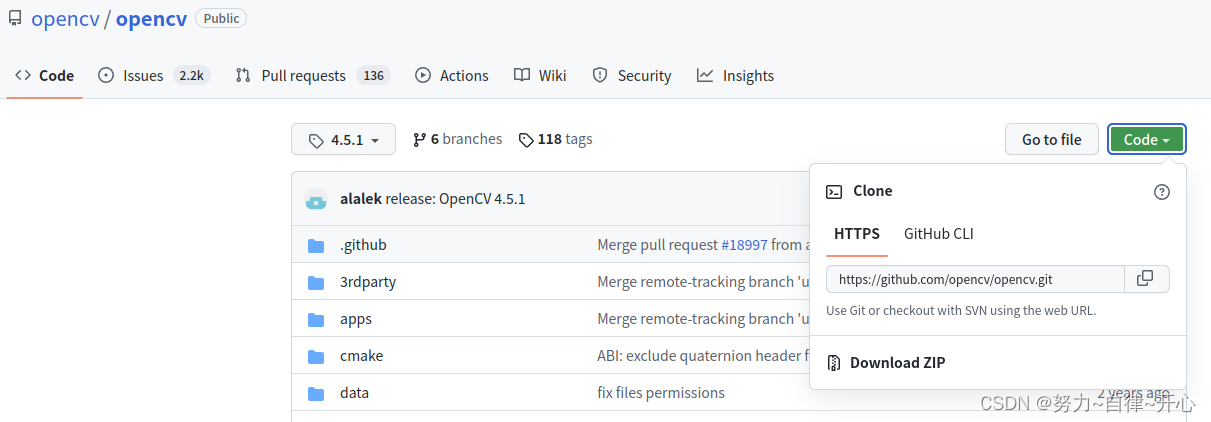1211x422 pixels.
Task: Open the Security tab
Action: click(632, 75)
